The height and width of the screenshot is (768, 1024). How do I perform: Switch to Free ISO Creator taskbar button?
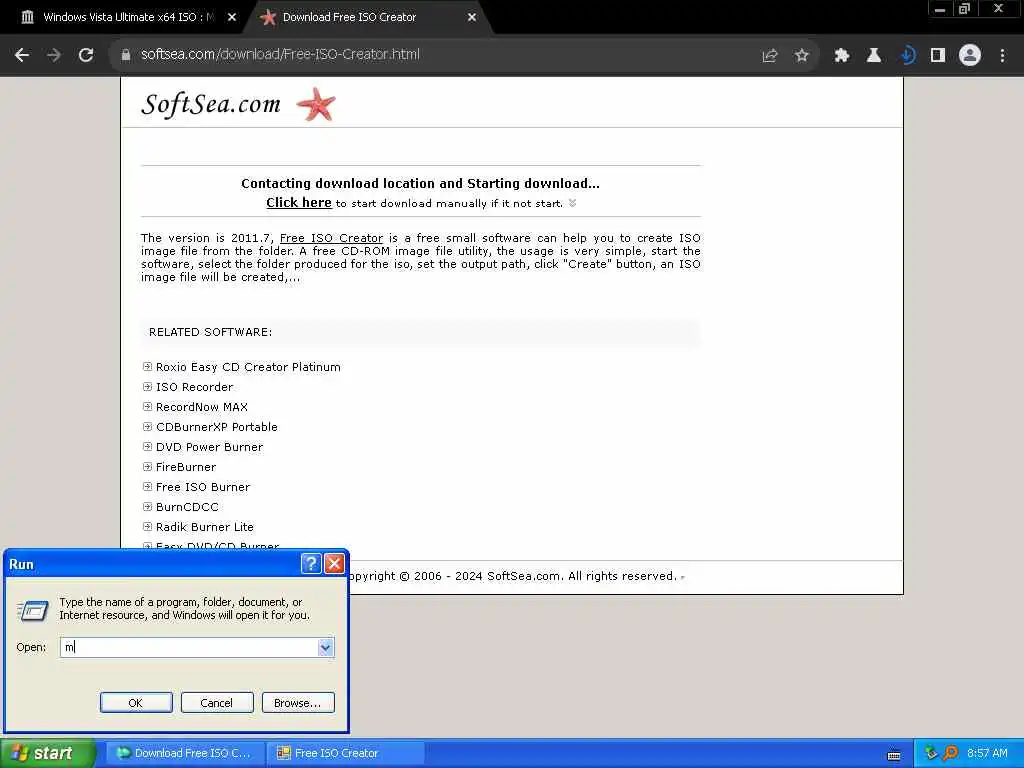pyautogui.click(x=345, y=754)
